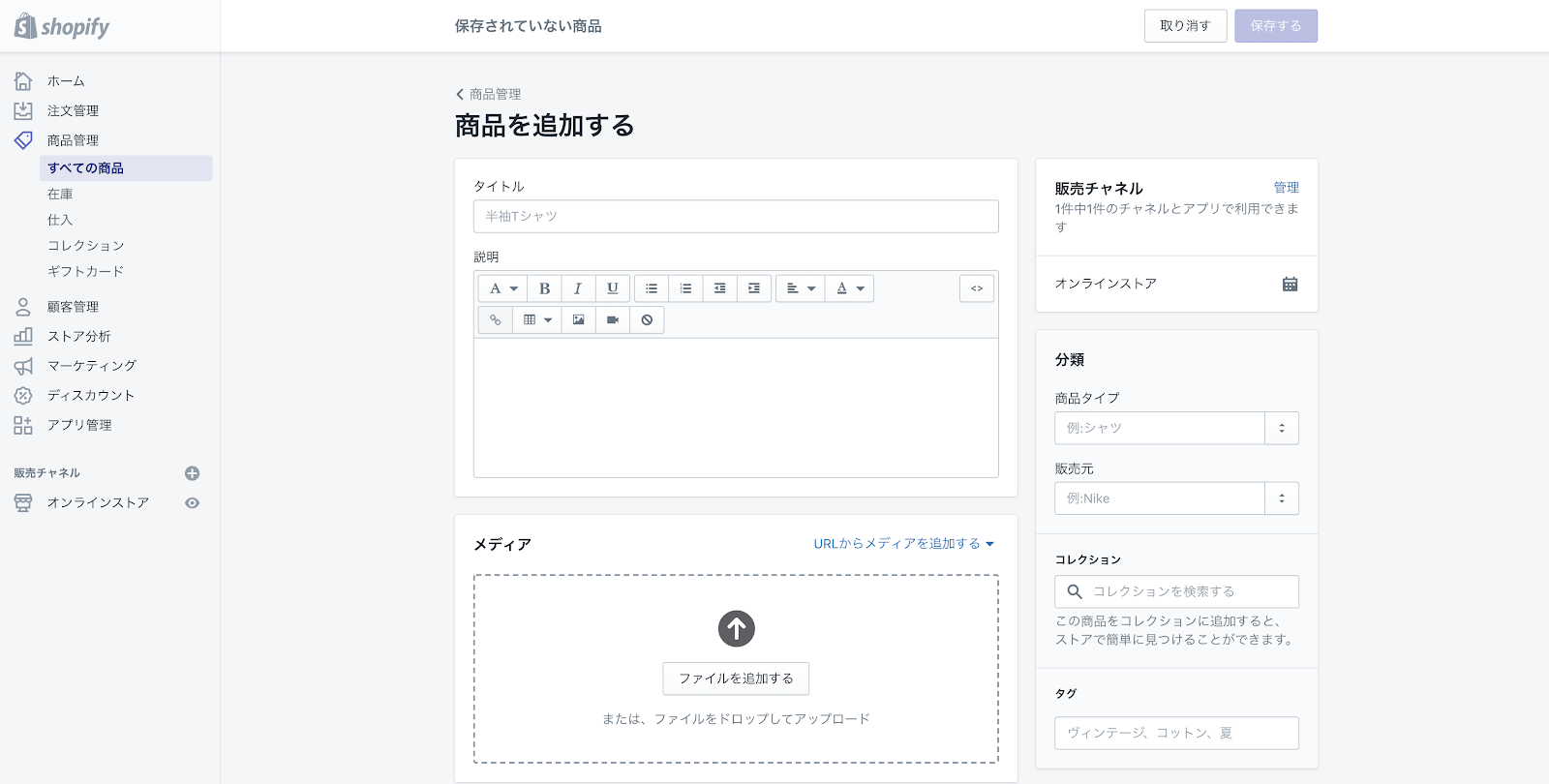Image resolution: width=1549 pixels, height=784 pixels.
Task: Click the 'ファイルを追加する' button
Action: (x=736, y=678)
